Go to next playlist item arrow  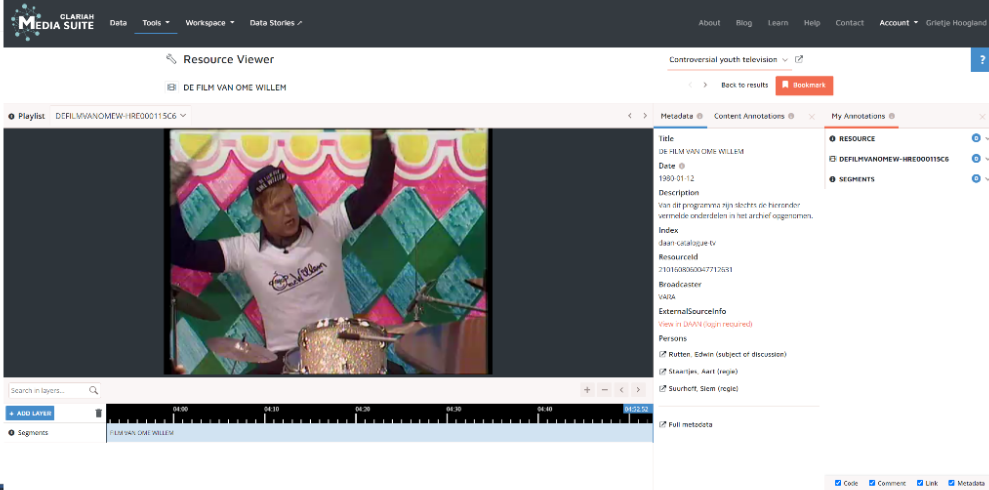[645, 116]
